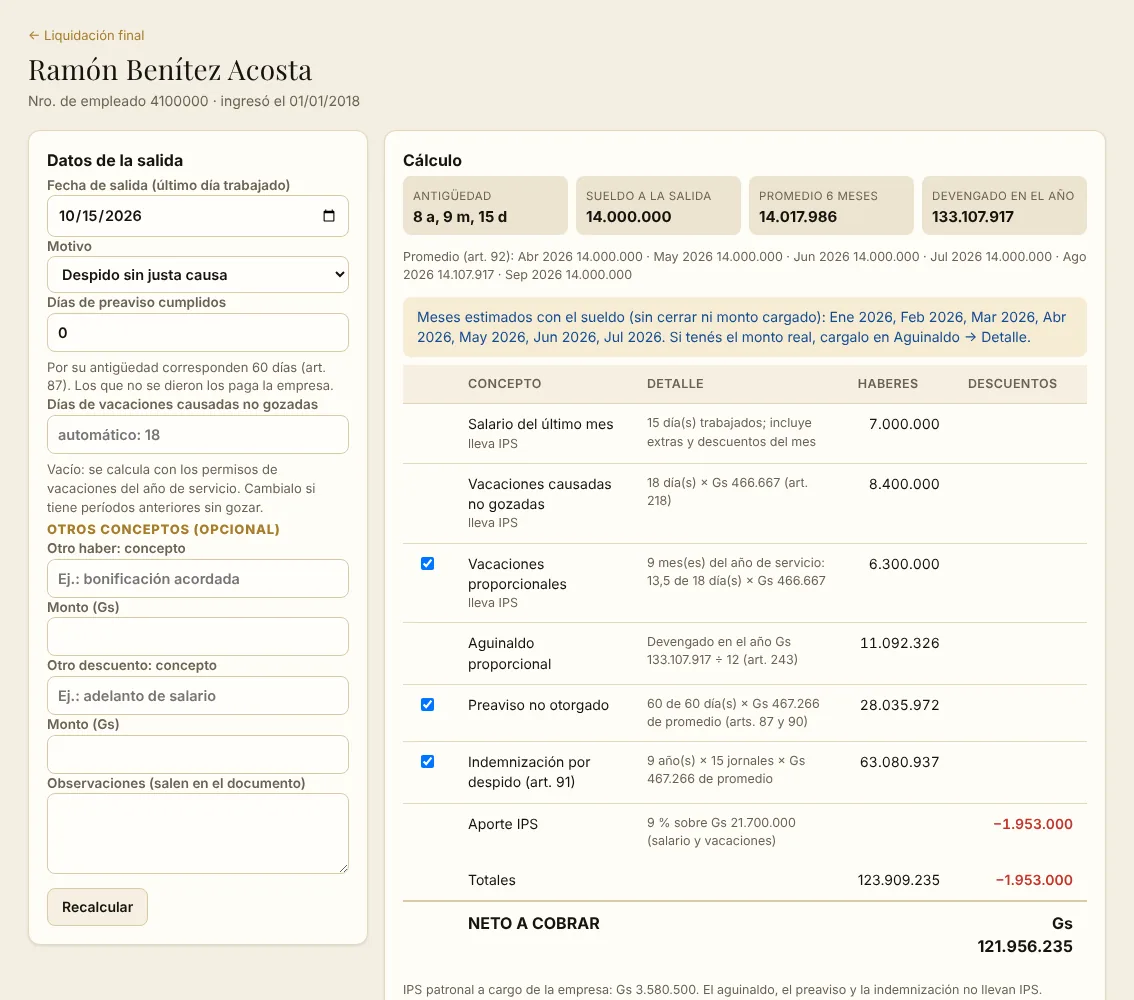The width and height of the screenshot is (1134, 1000).
Task: Click the Monto field under Otro descuento
Action: [x=197, y=754]
